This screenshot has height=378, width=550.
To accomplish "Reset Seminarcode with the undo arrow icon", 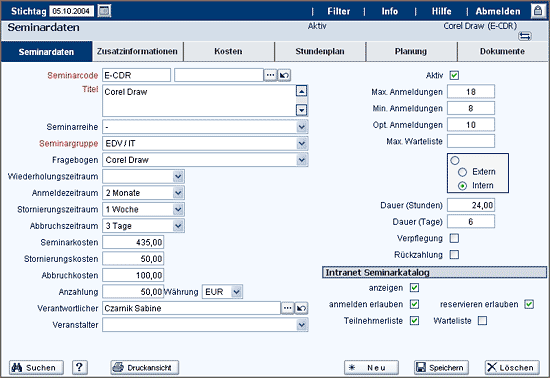I will (284, 75).
